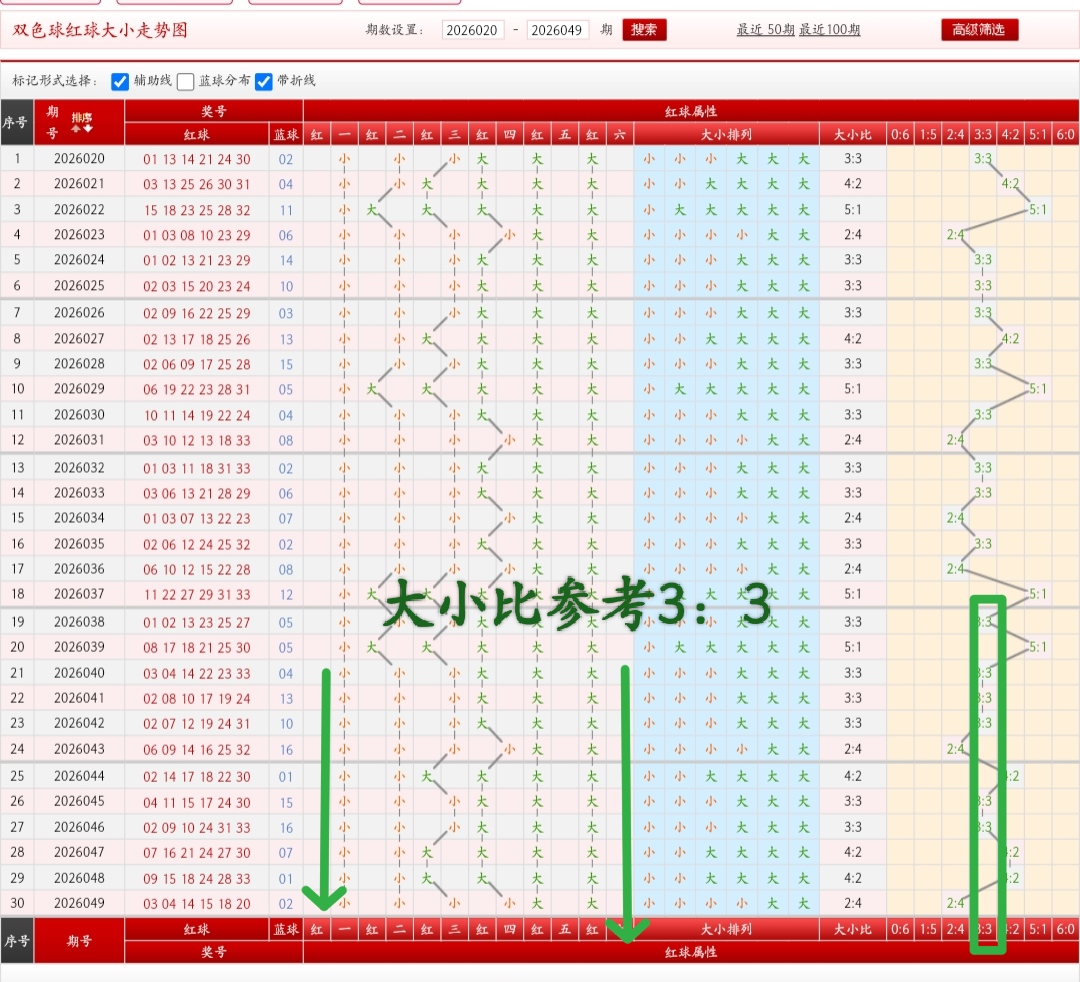Click top 2:4 ratio column header
The height and width of the screenshot is (982, 1080).
pyautogui.click(x=955, y=134)
